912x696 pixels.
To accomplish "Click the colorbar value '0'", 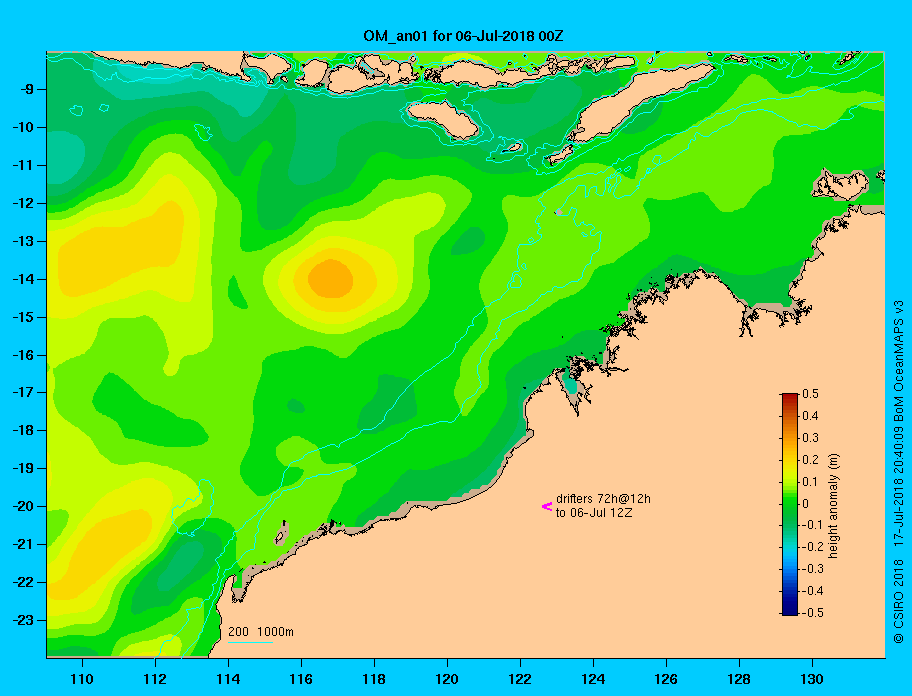I will pos(806,504).
